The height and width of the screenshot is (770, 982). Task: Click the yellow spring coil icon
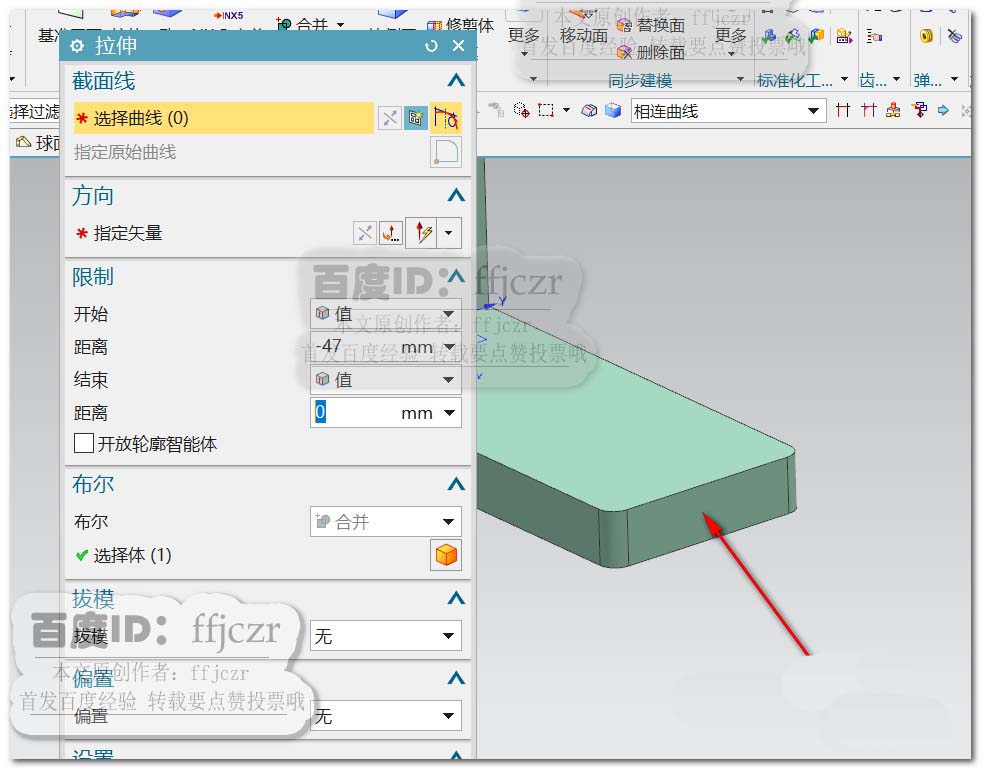click(x=926, y=36)
